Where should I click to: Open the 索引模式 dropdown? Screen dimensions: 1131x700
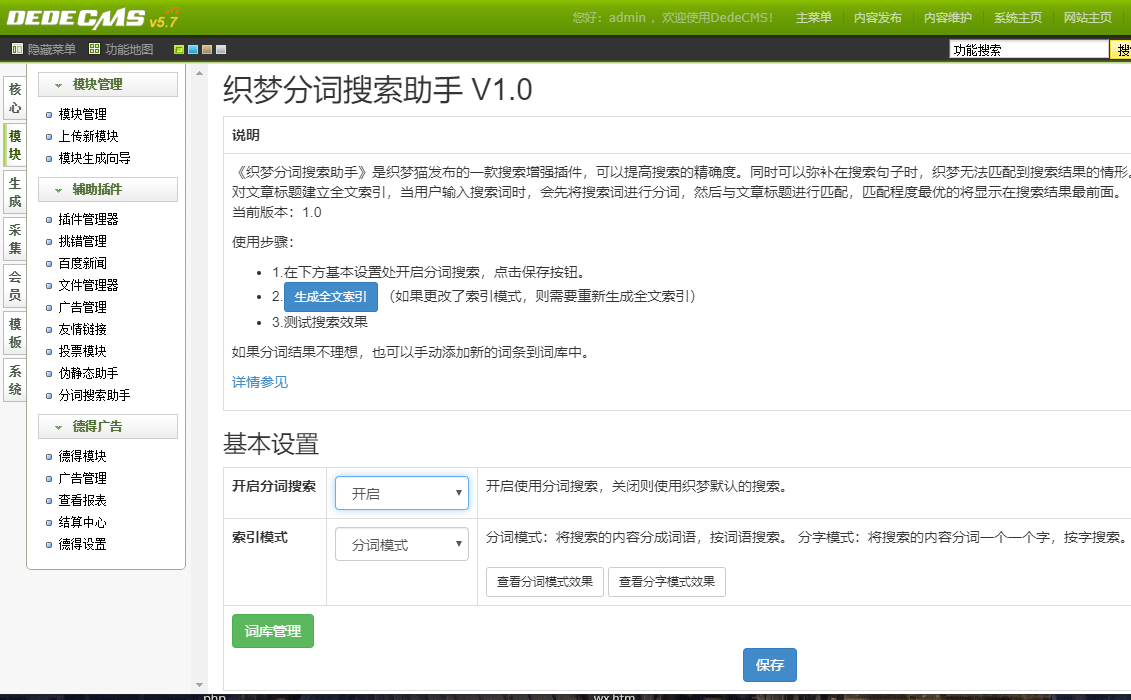click(402, 544)
